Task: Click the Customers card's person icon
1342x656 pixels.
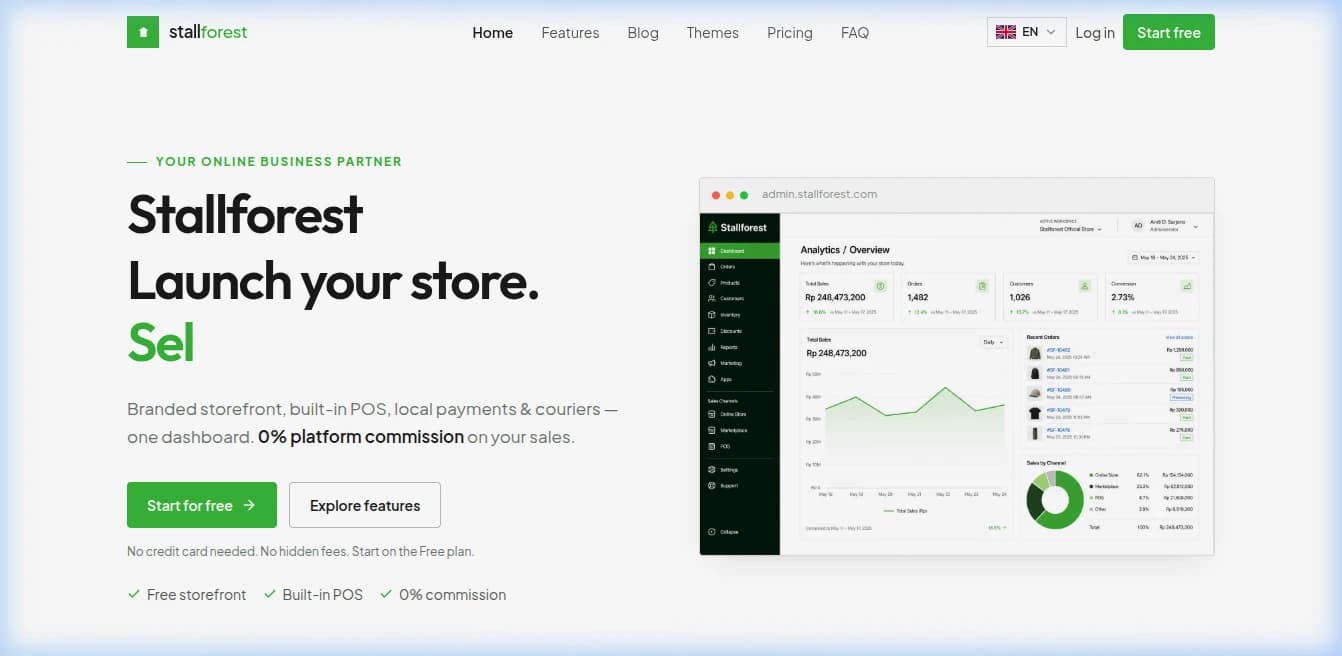Action: (1085, 286)
